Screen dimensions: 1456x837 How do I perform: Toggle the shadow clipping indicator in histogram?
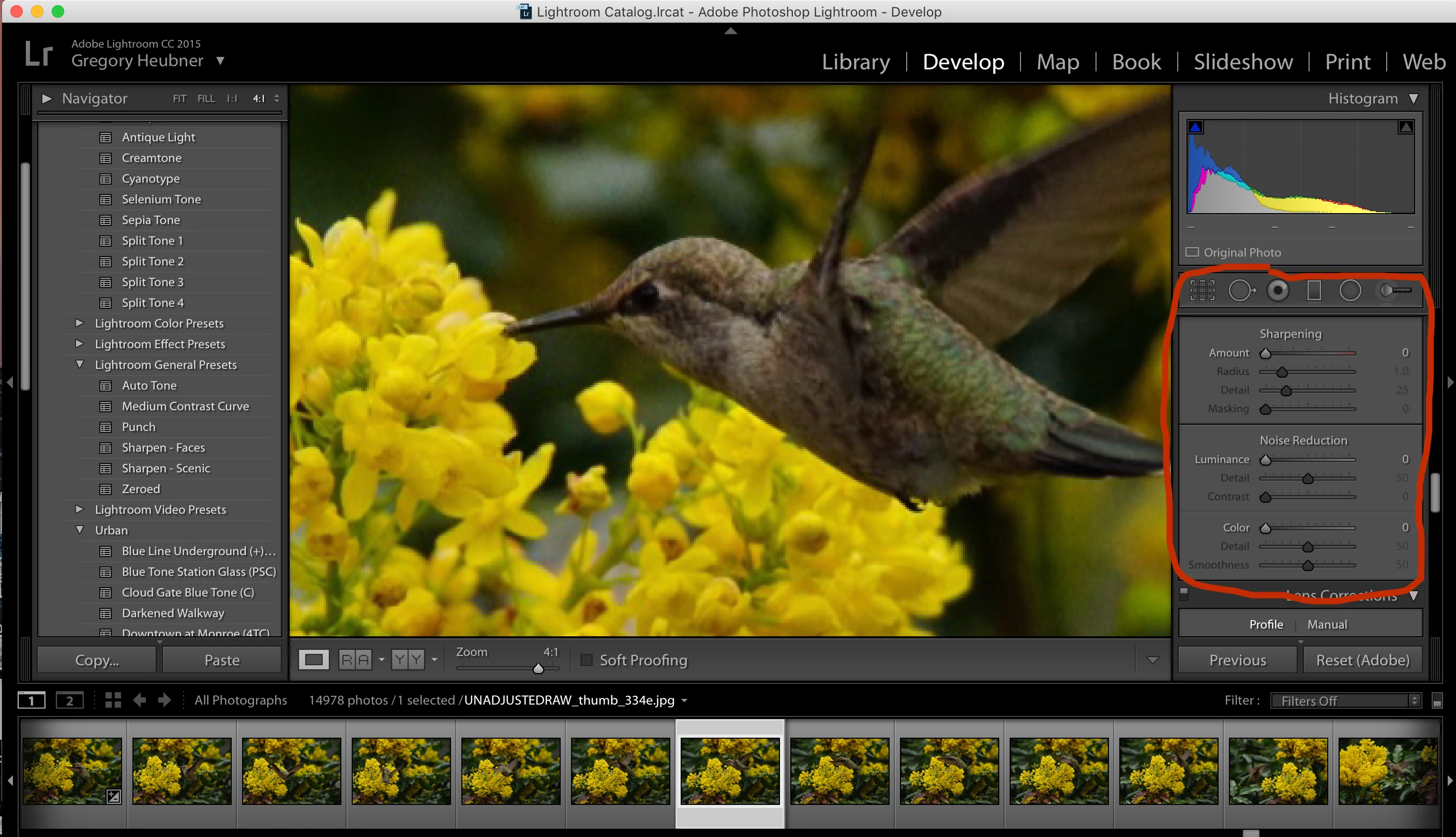(x=1195, y=127)
